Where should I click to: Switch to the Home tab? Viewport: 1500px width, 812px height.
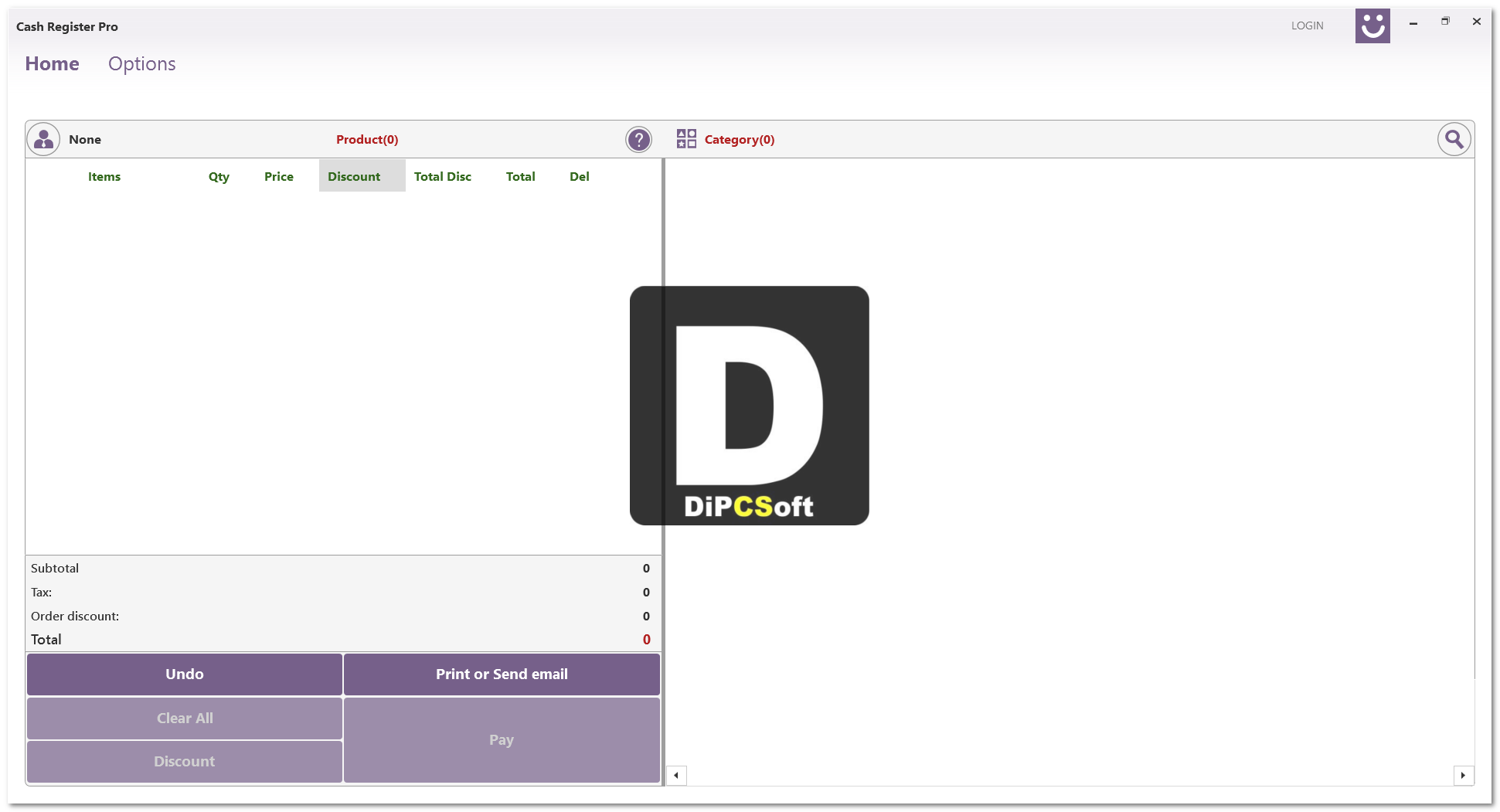52,64
